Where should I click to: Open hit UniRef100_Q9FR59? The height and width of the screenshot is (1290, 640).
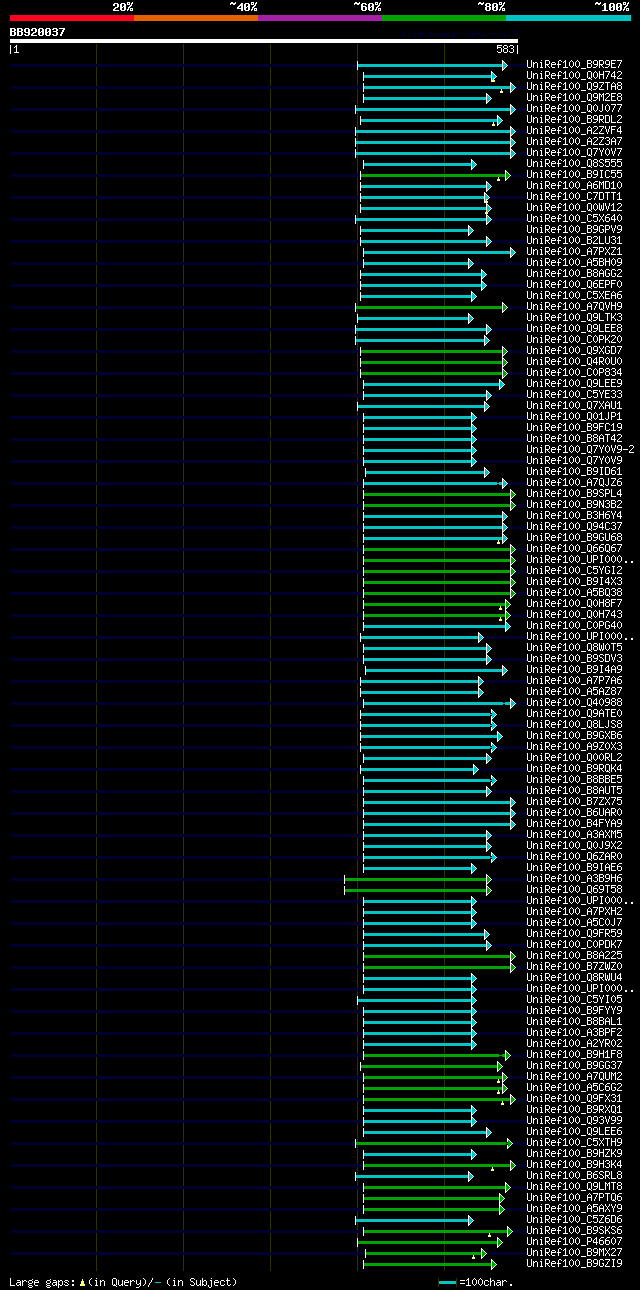coord(574,933)
